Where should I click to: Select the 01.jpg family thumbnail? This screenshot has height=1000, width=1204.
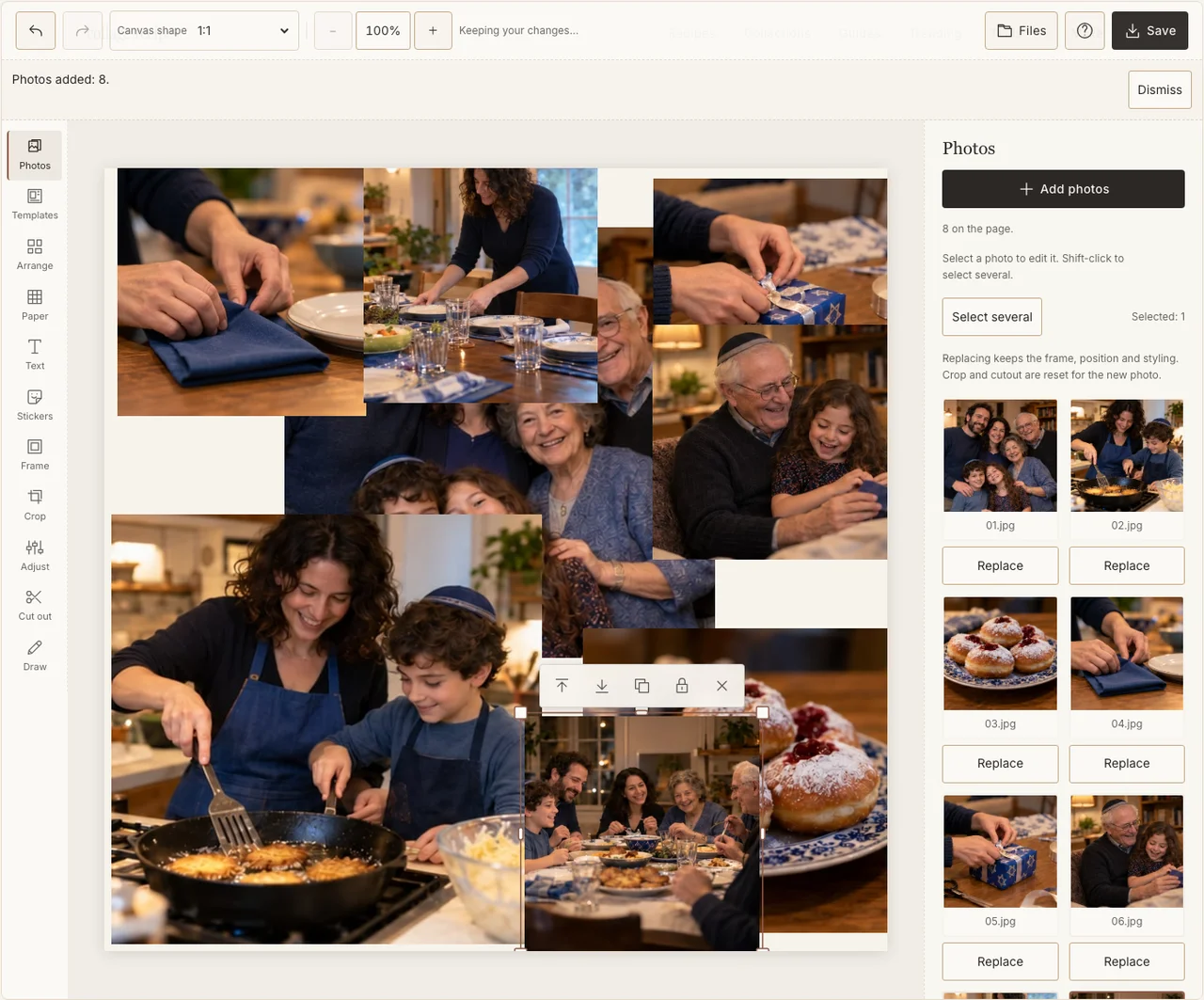1000,455
